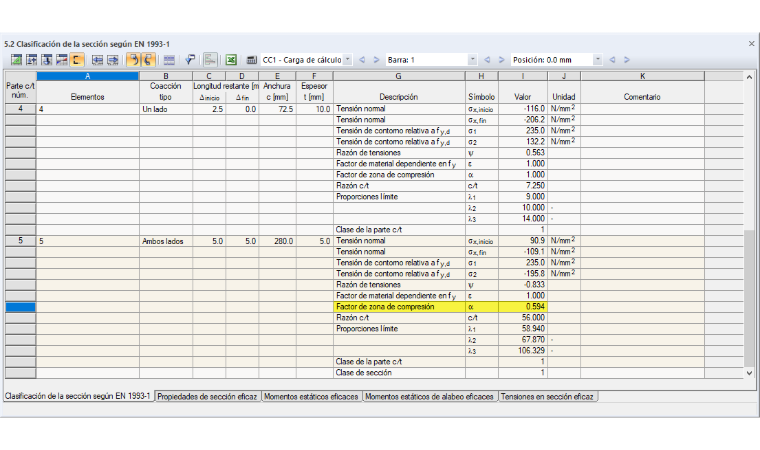Go to previous load case arrow
The width and height of the screenshot is (760, 450).
point(362,60)
